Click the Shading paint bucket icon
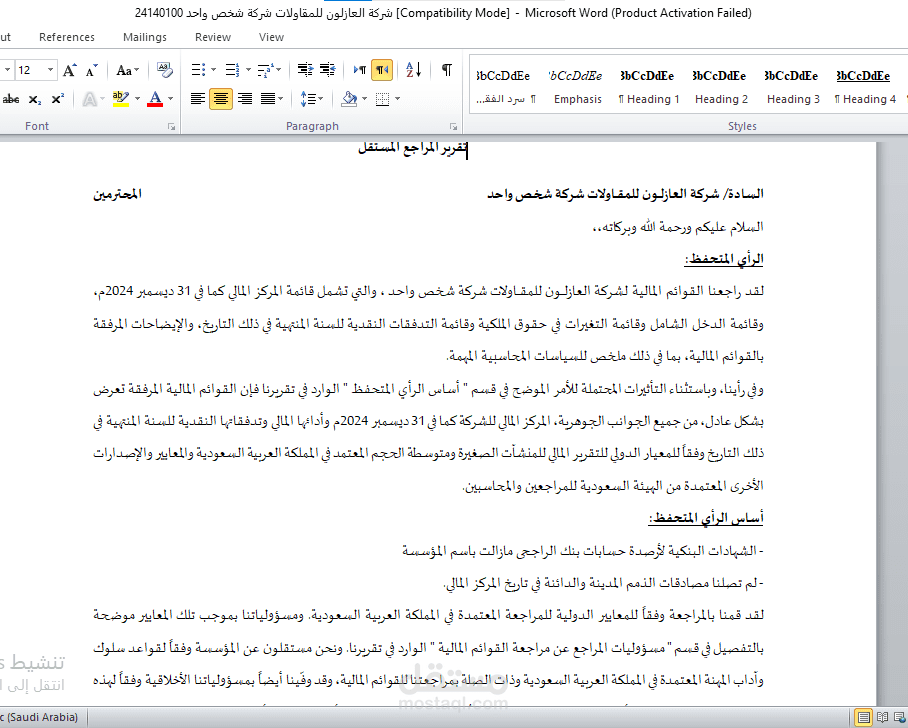The height and width of the screenshot is (728, 908). [349, 99]
